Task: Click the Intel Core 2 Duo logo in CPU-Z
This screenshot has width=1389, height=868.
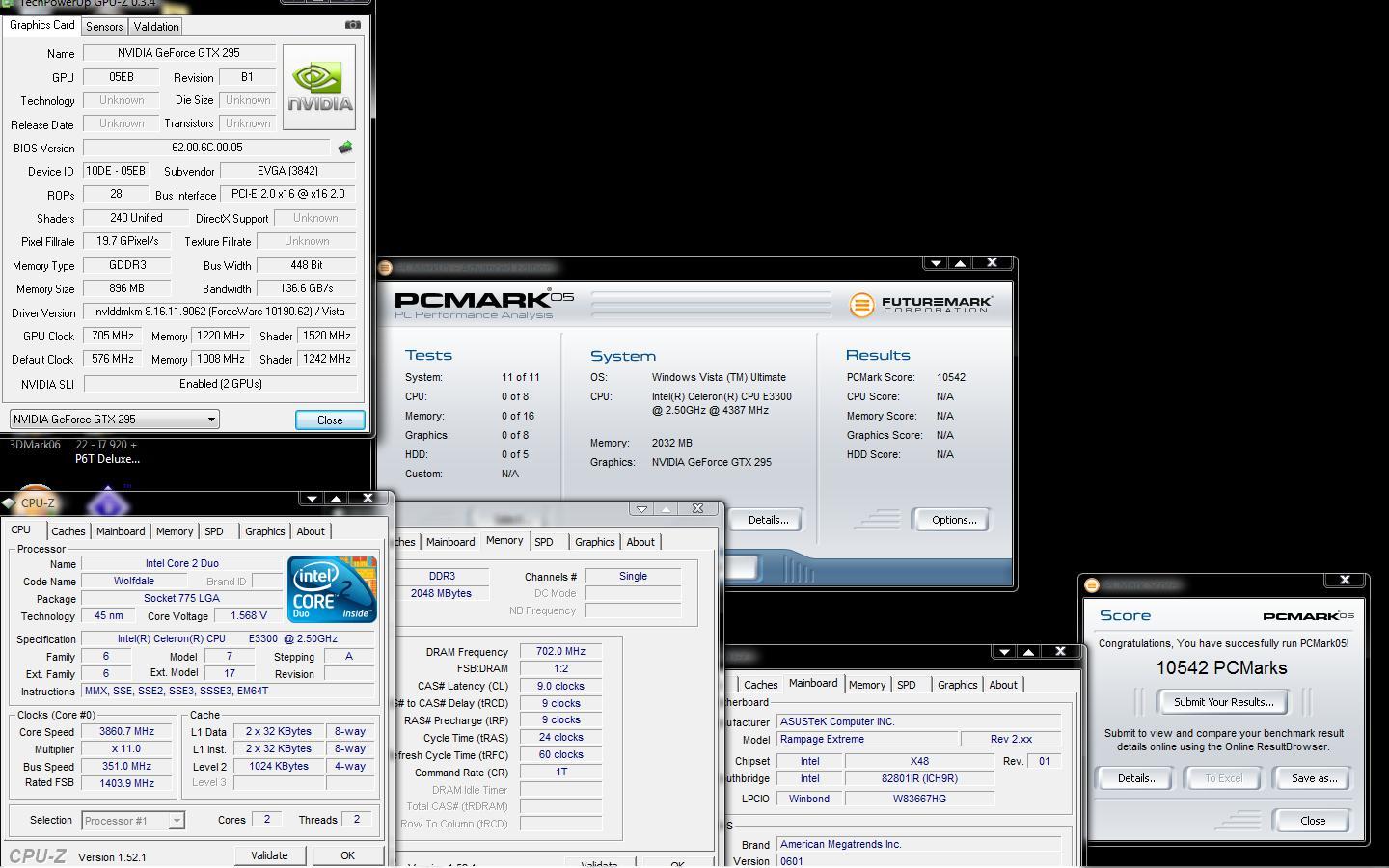Action: pyautogui.click(x=332, y=588)
